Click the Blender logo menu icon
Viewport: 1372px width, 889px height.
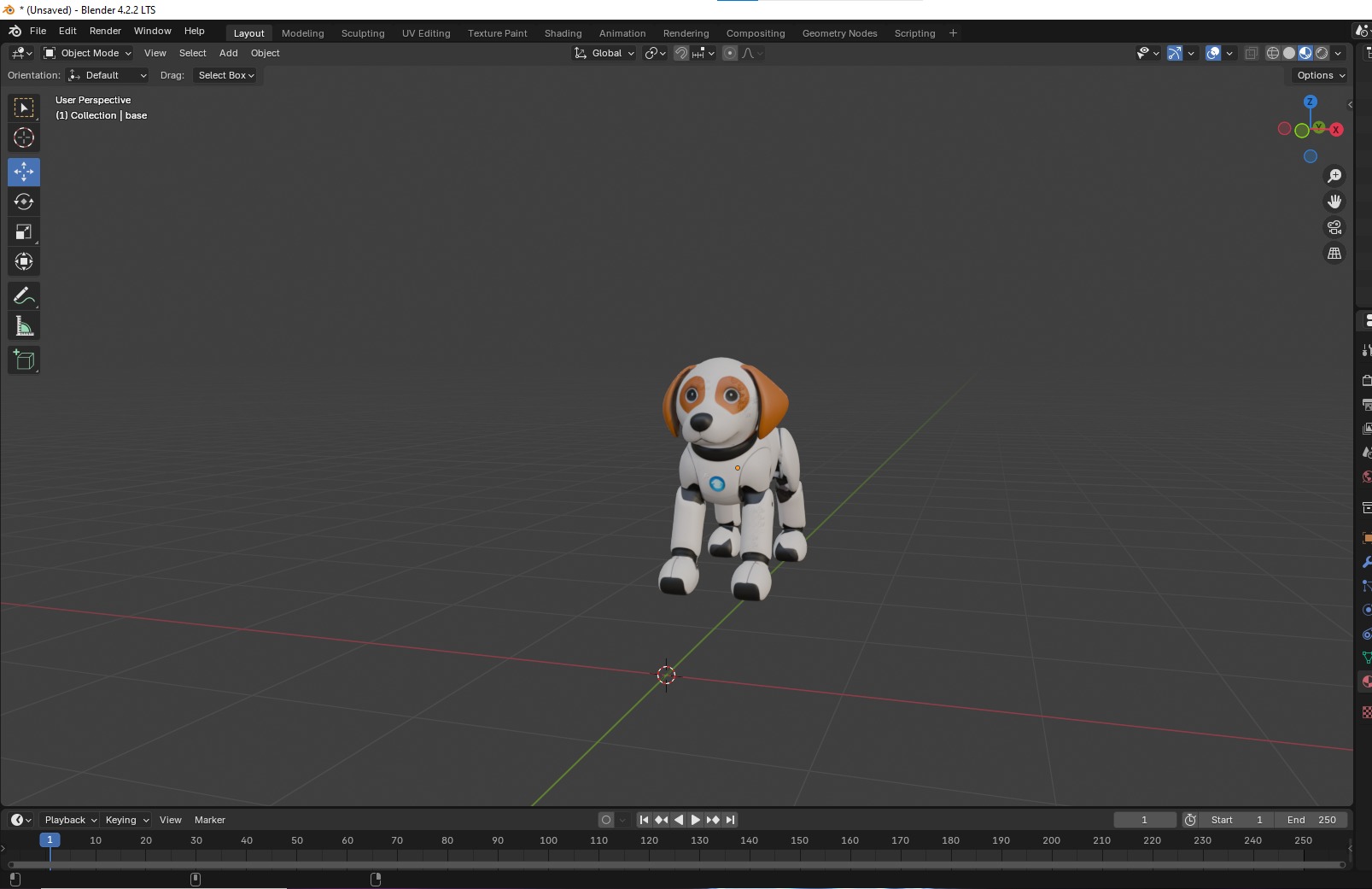[x=15, y=31]
